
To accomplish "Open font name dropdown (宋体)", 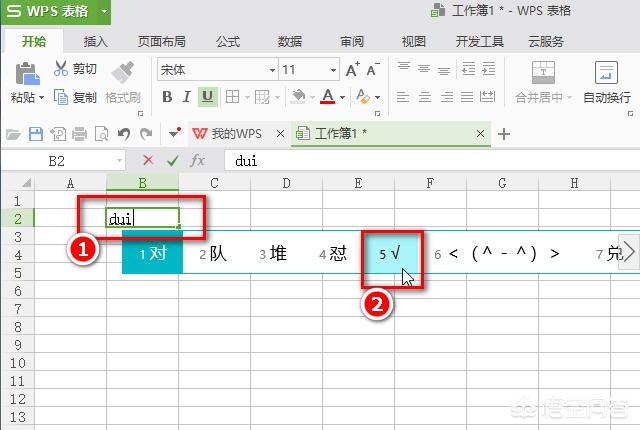I will [272, 70].
